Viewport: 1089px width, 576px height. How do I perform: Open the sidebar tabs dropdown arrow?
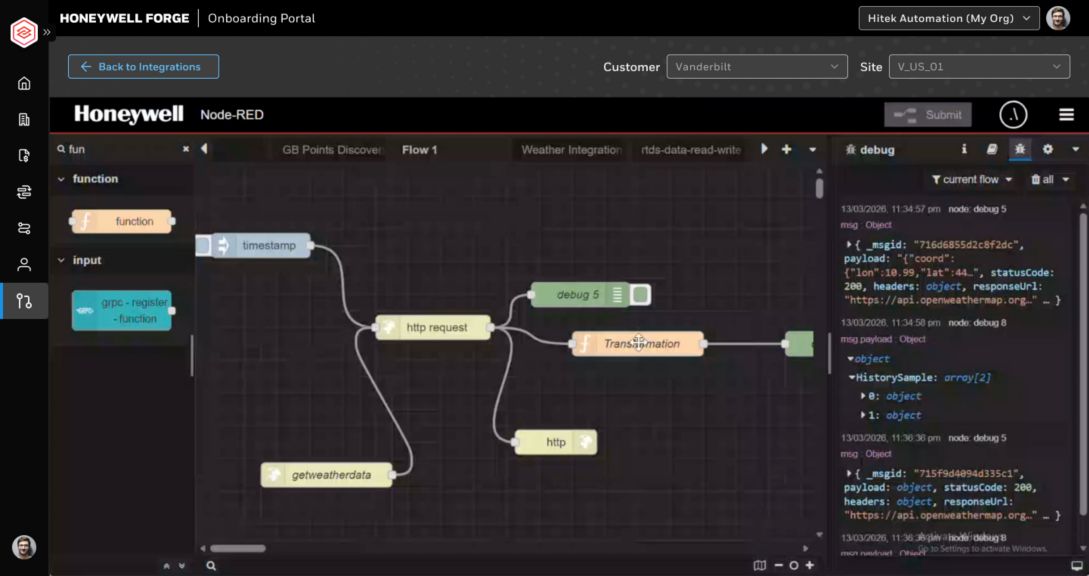(x=1075, y=149)
